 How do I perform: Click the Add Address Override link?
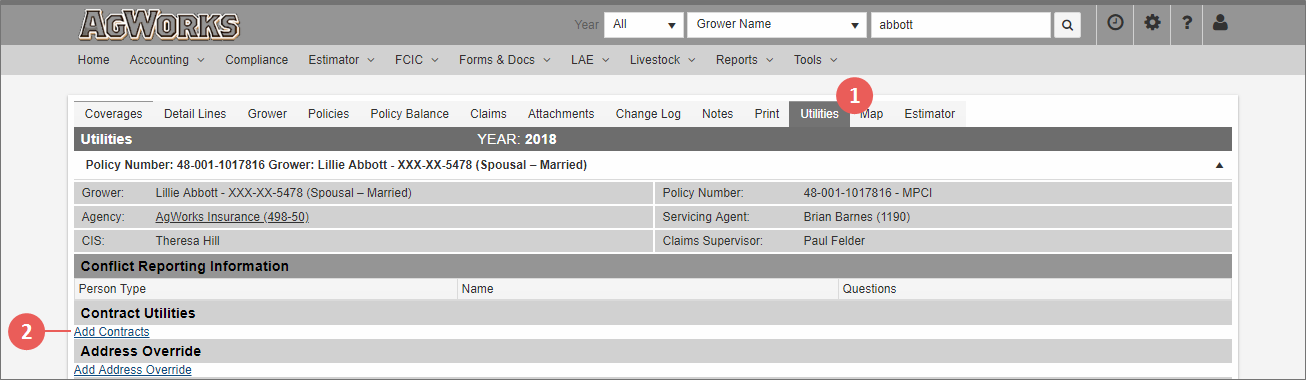tap(133, 370)
